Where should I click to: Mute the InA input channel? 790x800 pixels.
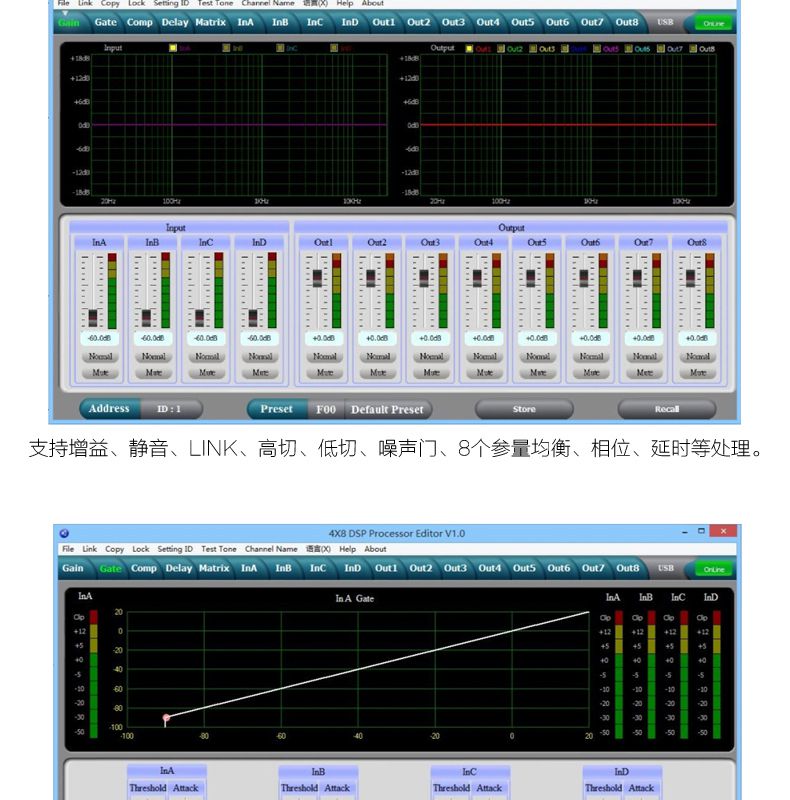[100, 372]
